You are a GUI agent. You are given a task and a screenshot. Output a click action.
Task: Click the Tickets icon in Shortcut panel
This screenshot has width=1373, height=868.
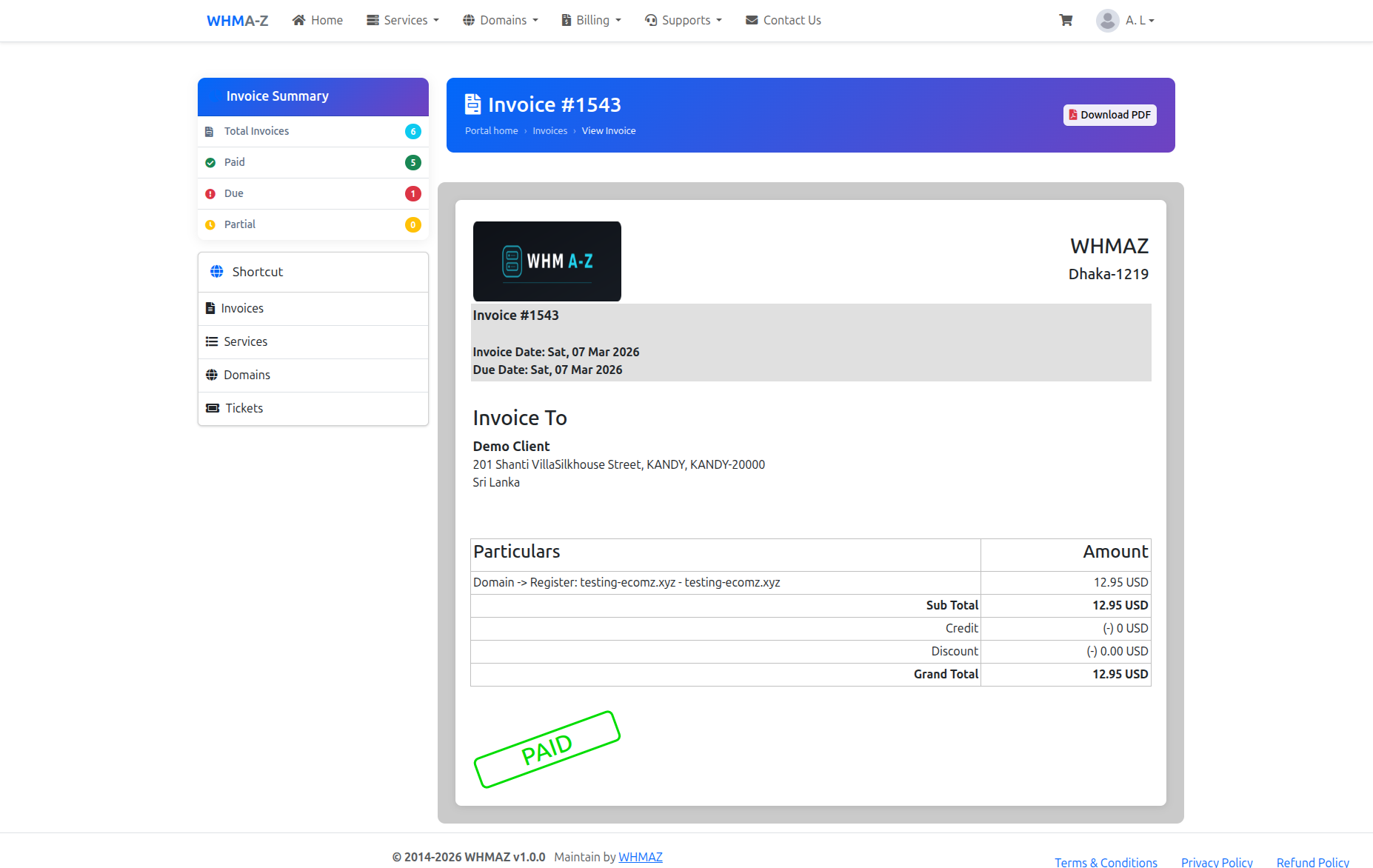[214, 408]
